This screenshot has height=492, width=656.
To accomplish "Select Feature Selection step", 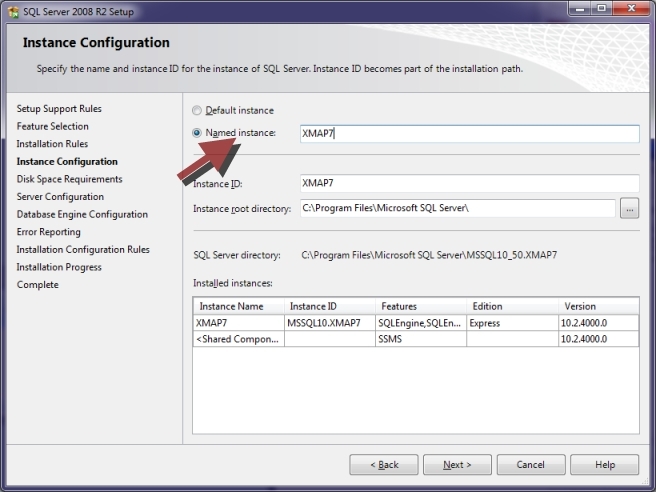I will tap(53, 126).
